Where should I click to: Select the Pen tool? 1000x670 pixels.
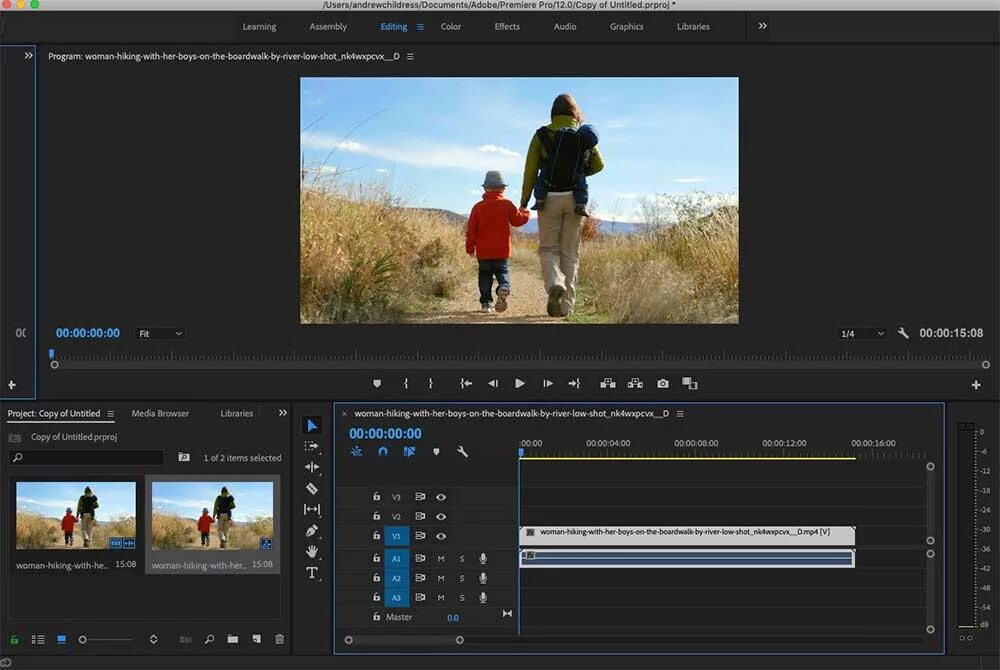pos(312,531)
